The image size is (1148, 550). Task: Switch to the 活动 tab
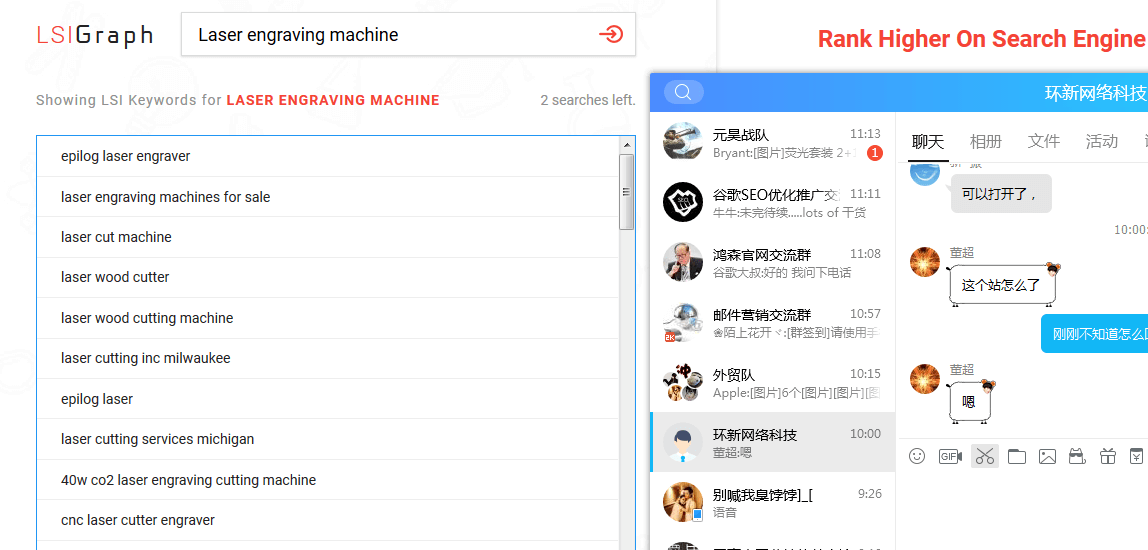1101,141
